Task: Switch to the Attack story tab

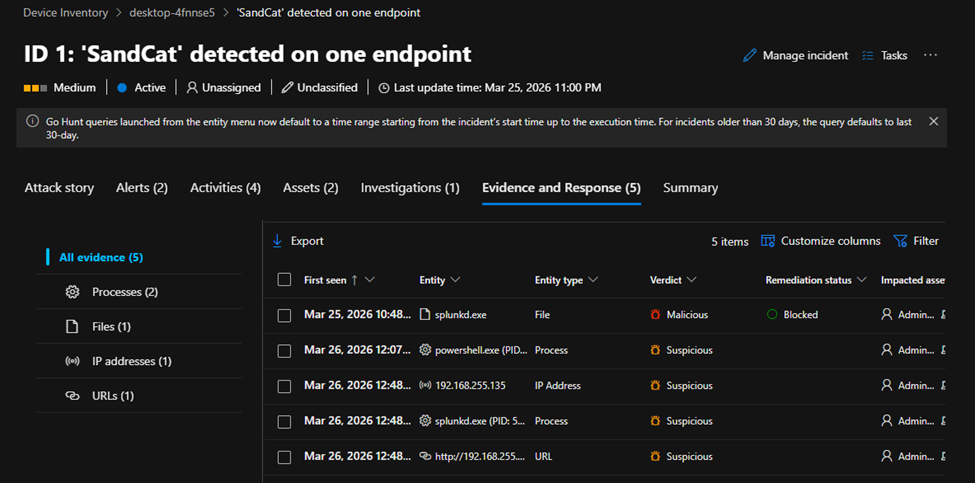Action: click(59, 188)
